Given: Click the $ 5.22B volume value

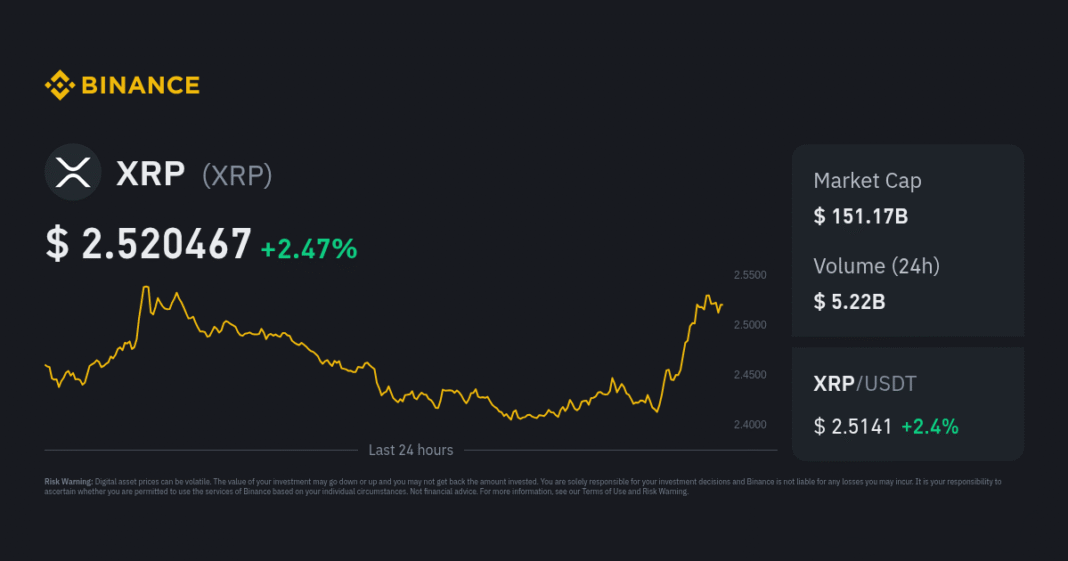Looking at the screenshot, I should pos(849,302).
